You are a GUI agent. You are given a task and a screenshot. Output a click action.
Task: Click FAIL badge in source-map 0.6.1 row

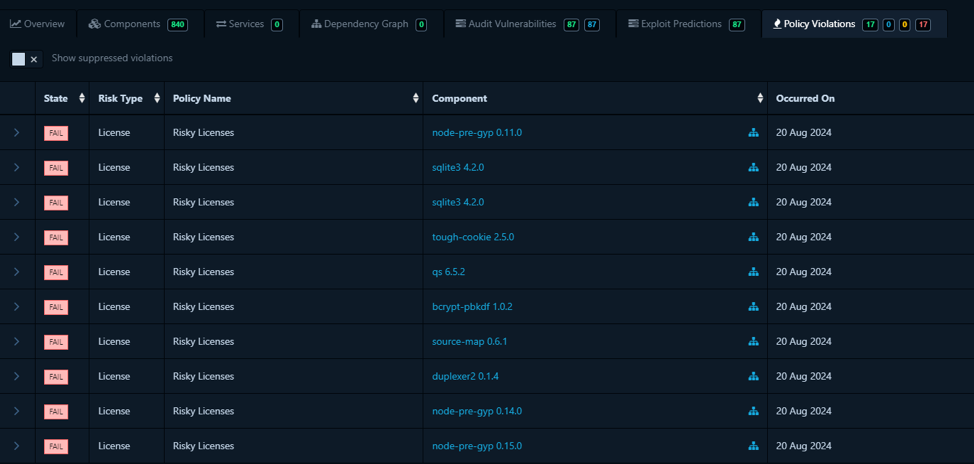click(56, 342)
